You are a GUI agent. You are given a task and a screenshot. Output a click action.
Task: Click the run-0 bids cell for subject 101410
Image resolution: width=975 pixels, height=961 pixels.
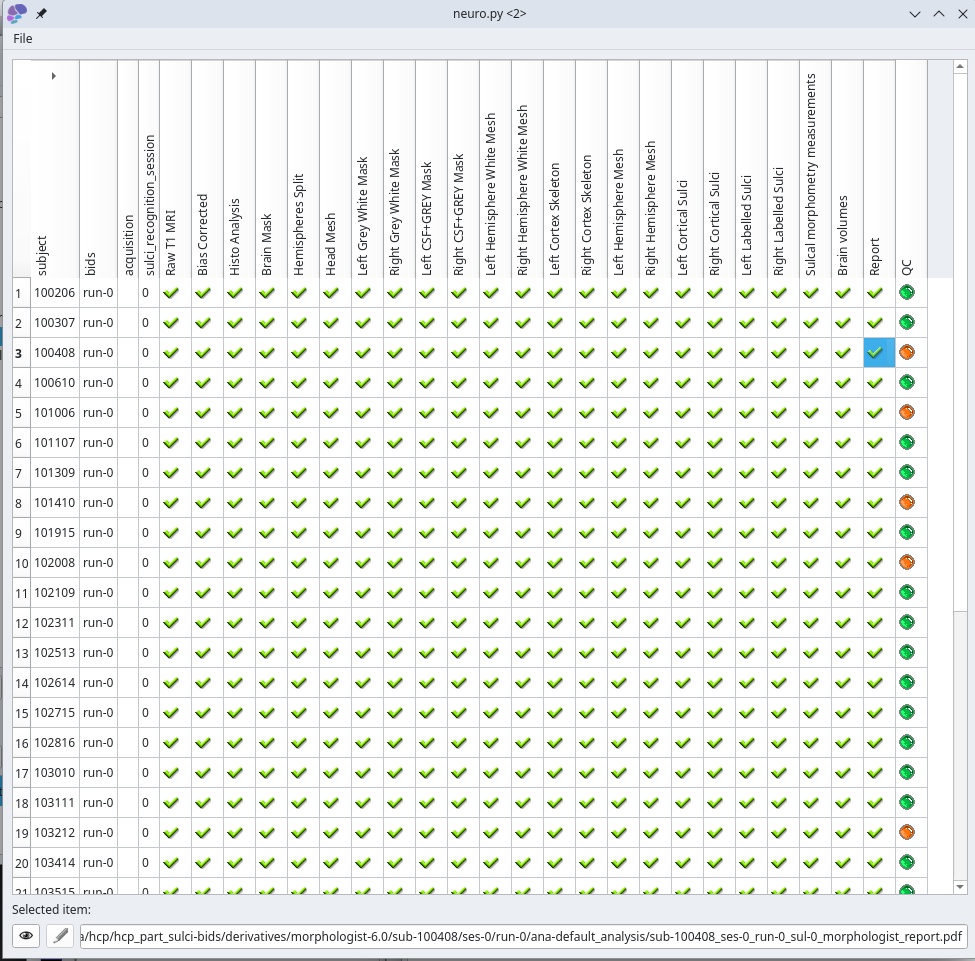point(98,503)
